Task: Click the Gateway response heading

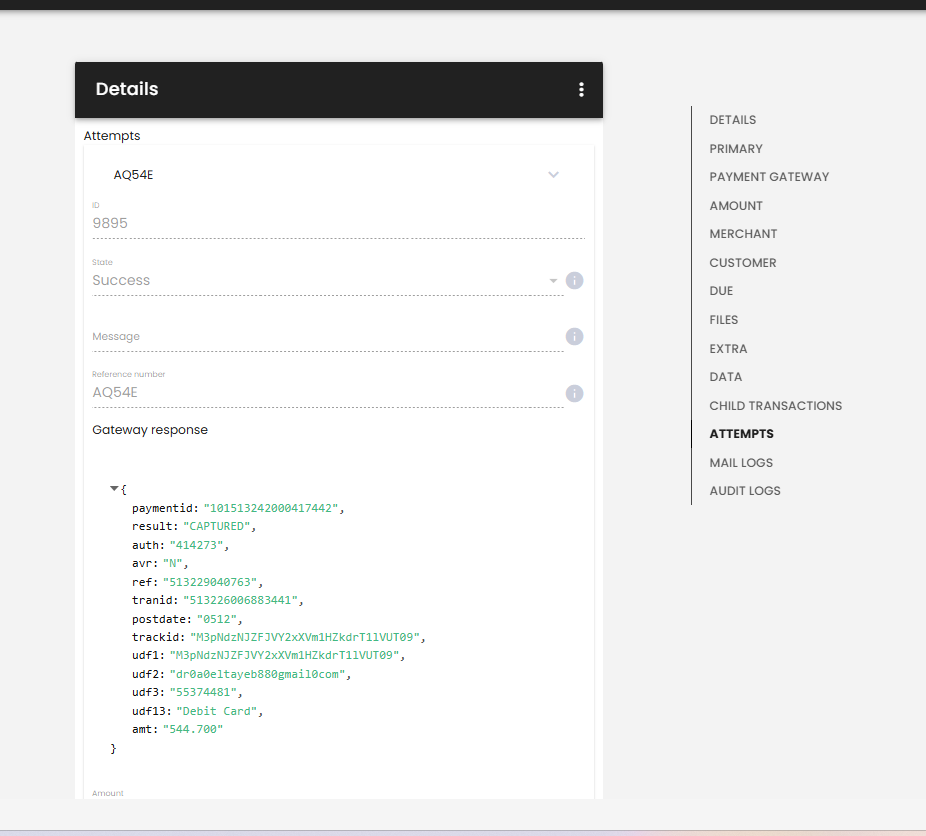Action: click(150, 430)
